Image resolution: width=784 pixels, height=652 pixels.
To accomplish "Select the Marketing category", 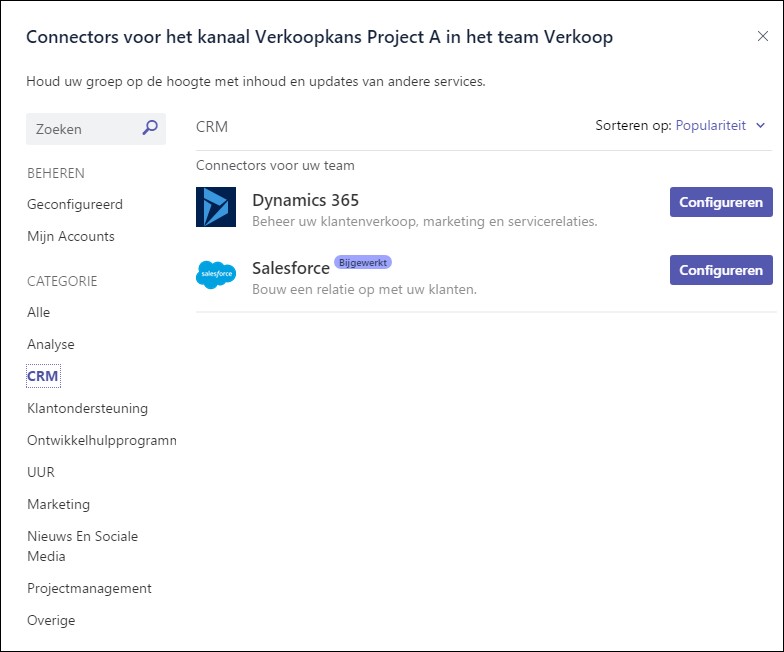I will (58, 504).
